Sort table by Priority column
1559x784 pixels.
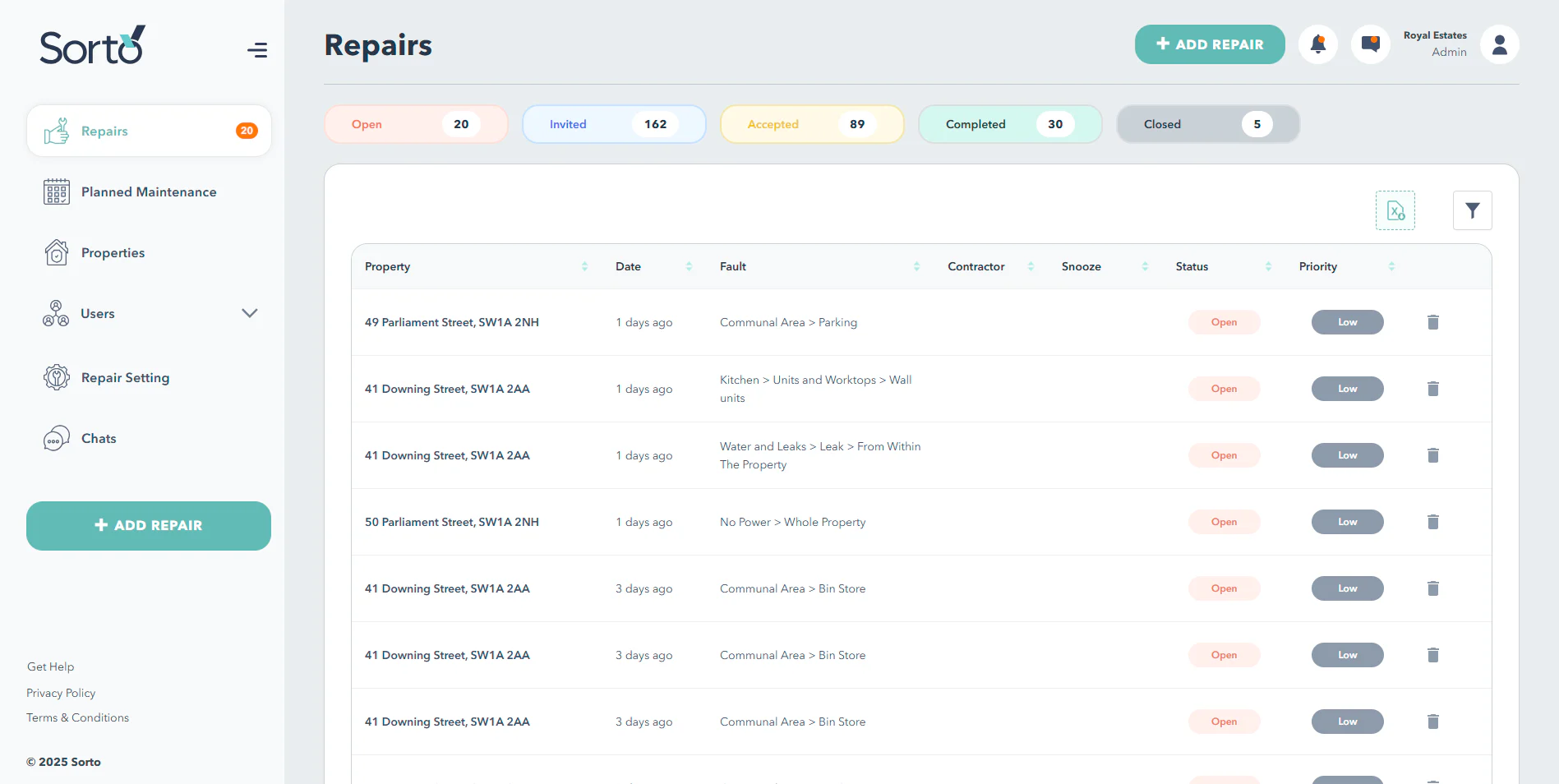tap(1391, 266)
